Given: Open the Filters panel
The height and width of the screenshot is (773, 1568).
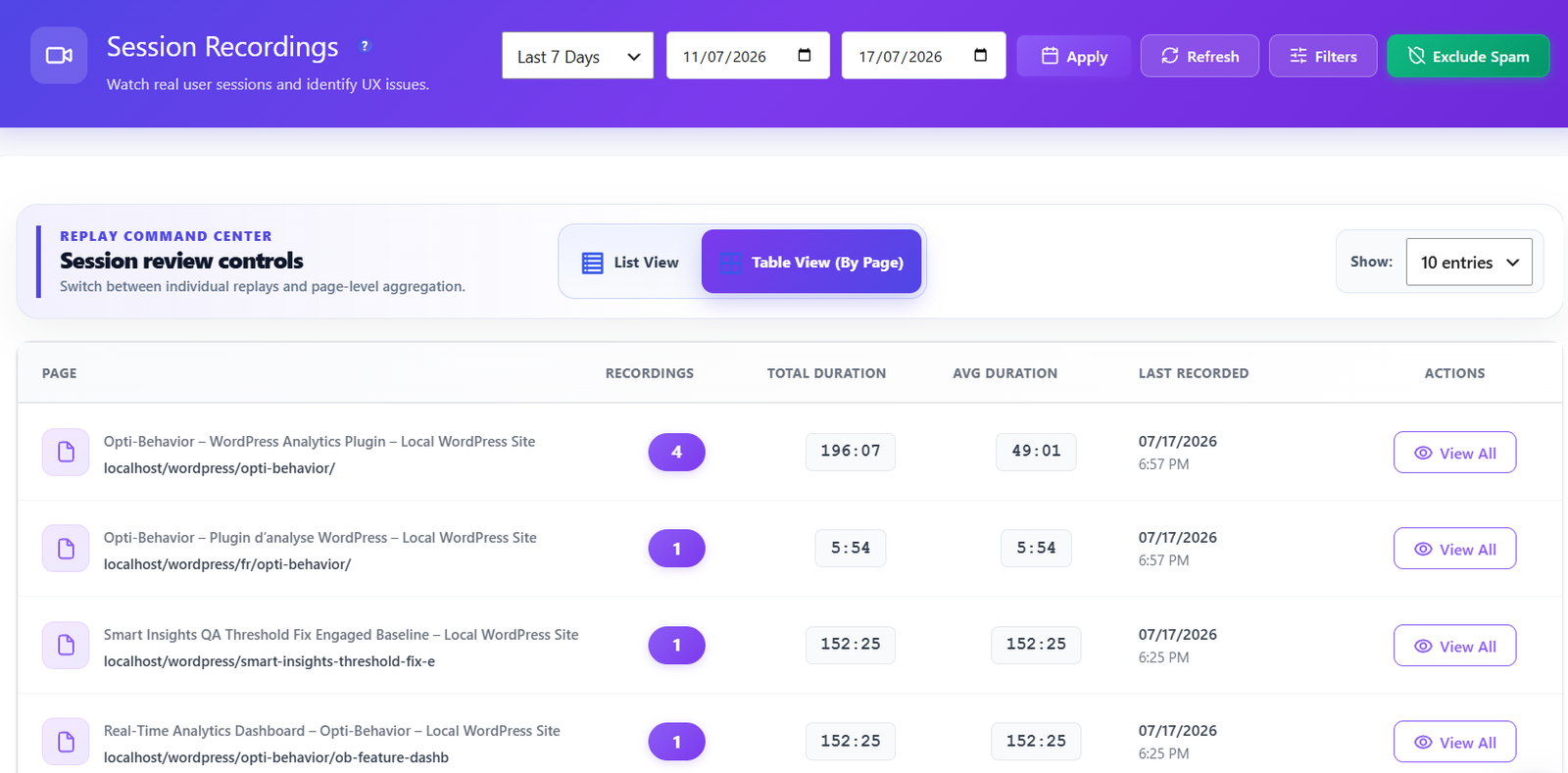Looking at the screenshot, I should point(1323,56).
